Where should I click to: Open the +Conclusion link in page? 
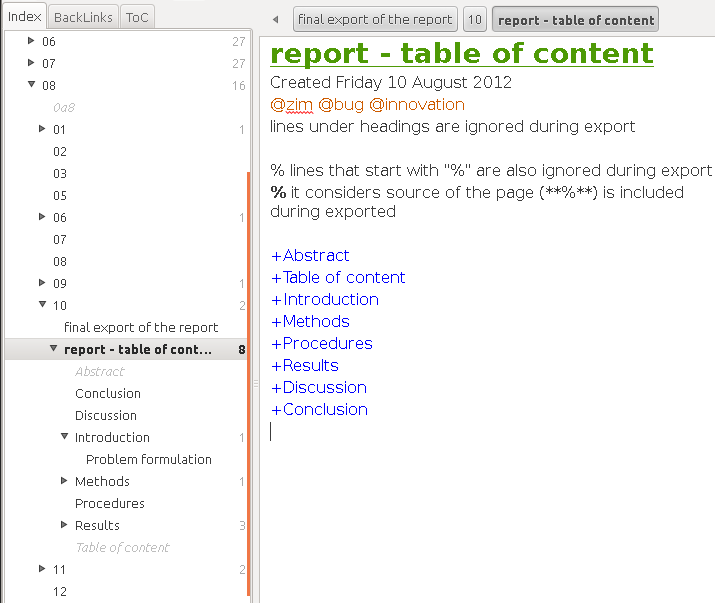(319, 410)
